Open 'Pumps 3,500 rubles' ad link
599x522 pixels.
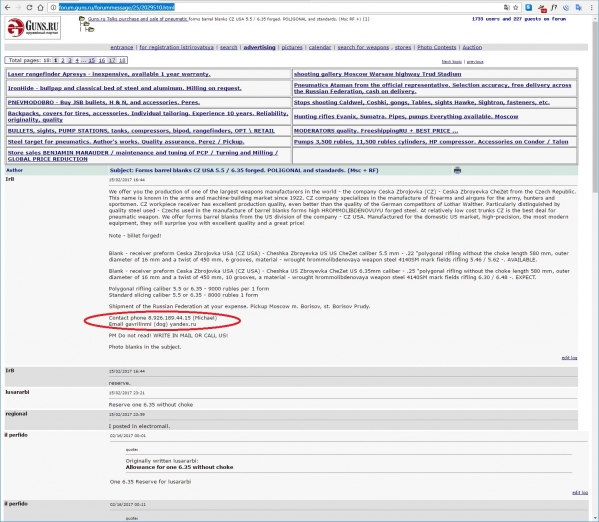tap(431, 142)
